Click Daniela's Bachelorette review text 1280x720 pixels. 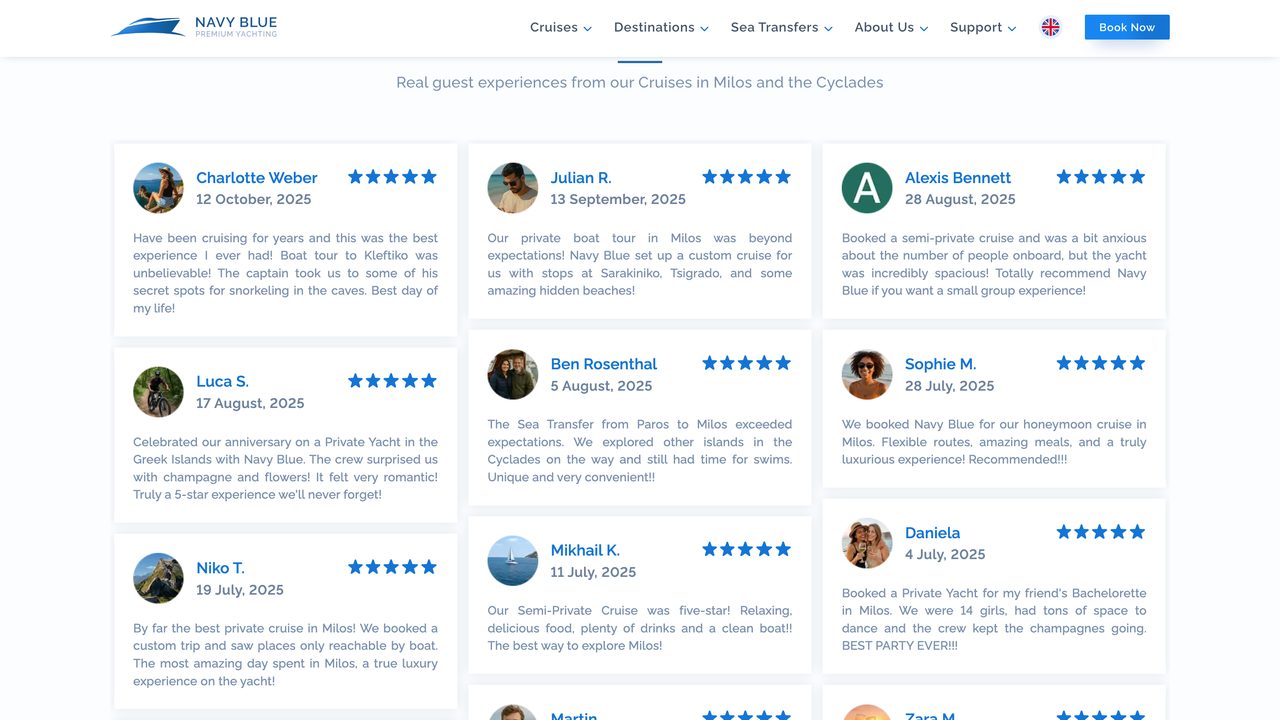point(994,619)
